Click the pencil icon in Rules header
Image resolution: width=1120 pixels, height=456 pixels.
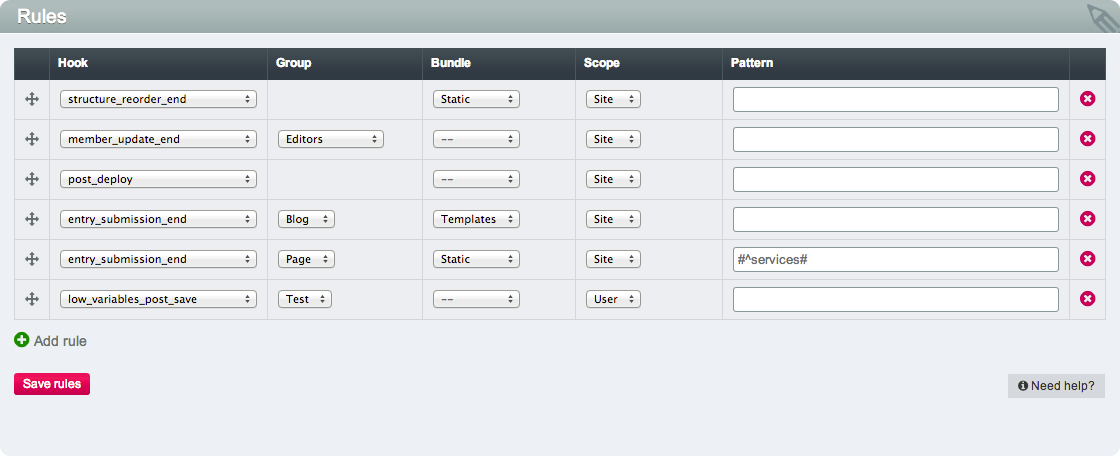pos(1100,17)
